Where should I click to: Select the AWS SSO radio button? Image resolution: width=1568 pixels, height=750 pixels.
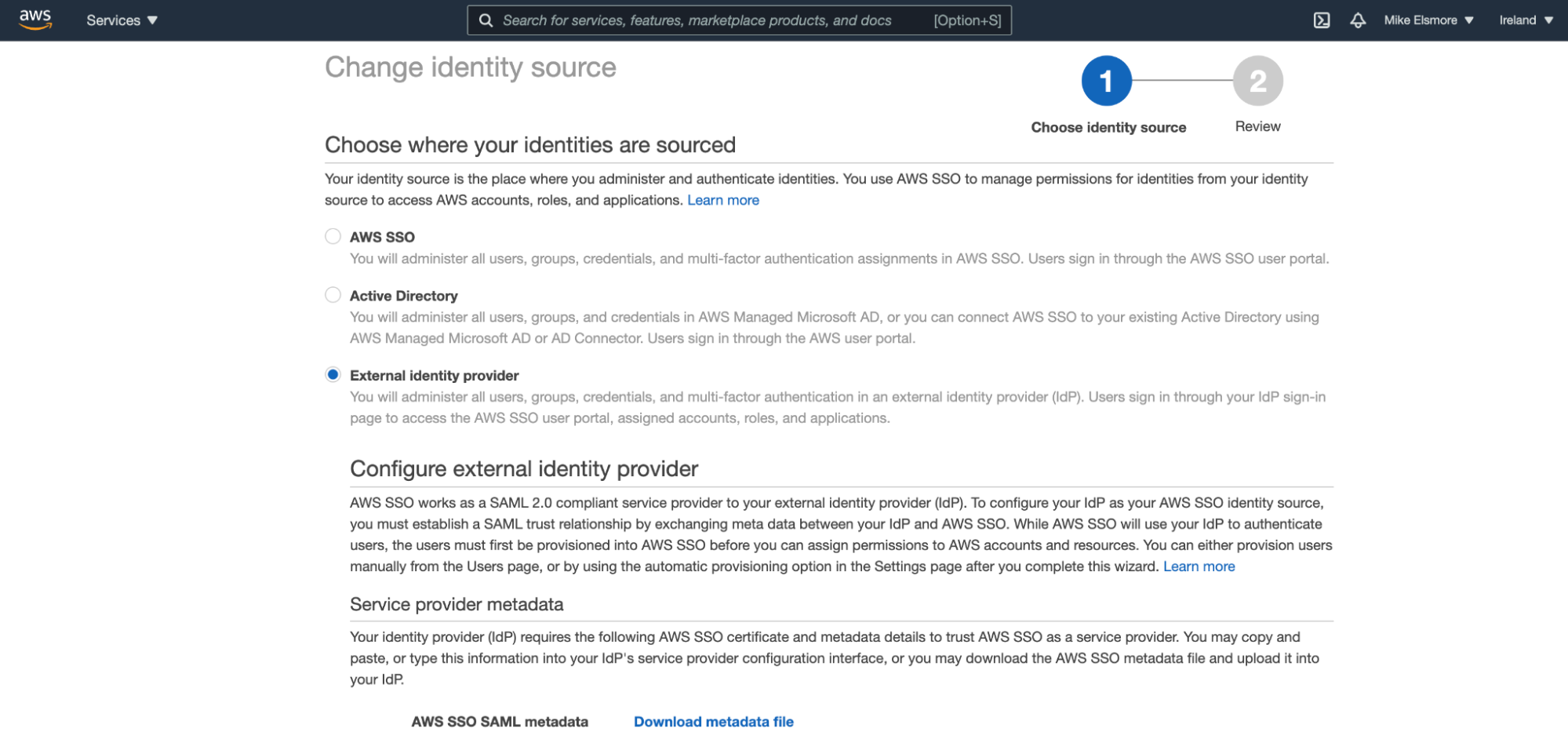333,235
